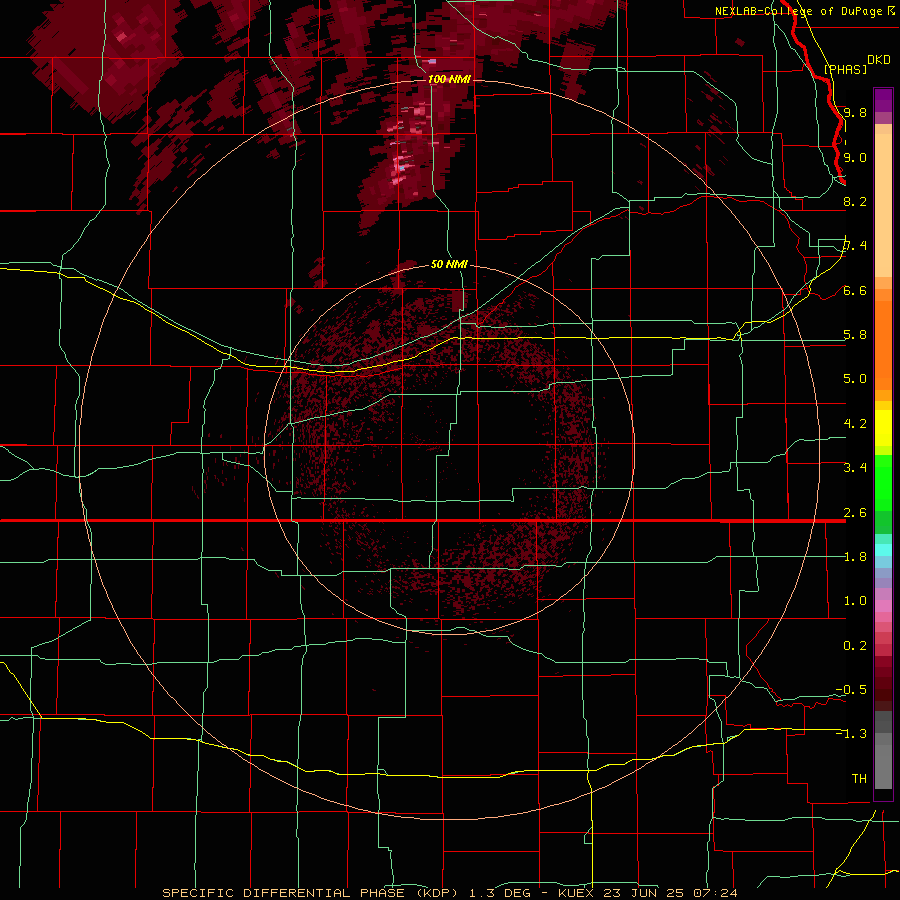
Task: Click the SPECIFIC DIFFERENTIAL PHASE (KDP) title text
Action: pyautogui.click(x=311, y=893)
